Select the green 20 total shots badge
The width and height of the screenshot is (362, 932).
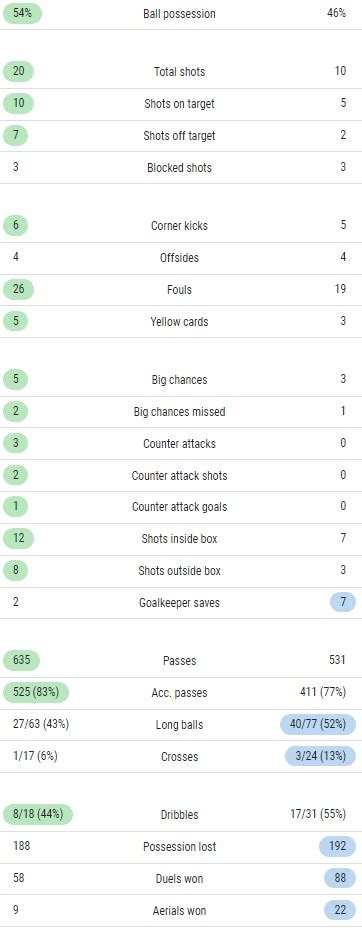coord(18,71)
